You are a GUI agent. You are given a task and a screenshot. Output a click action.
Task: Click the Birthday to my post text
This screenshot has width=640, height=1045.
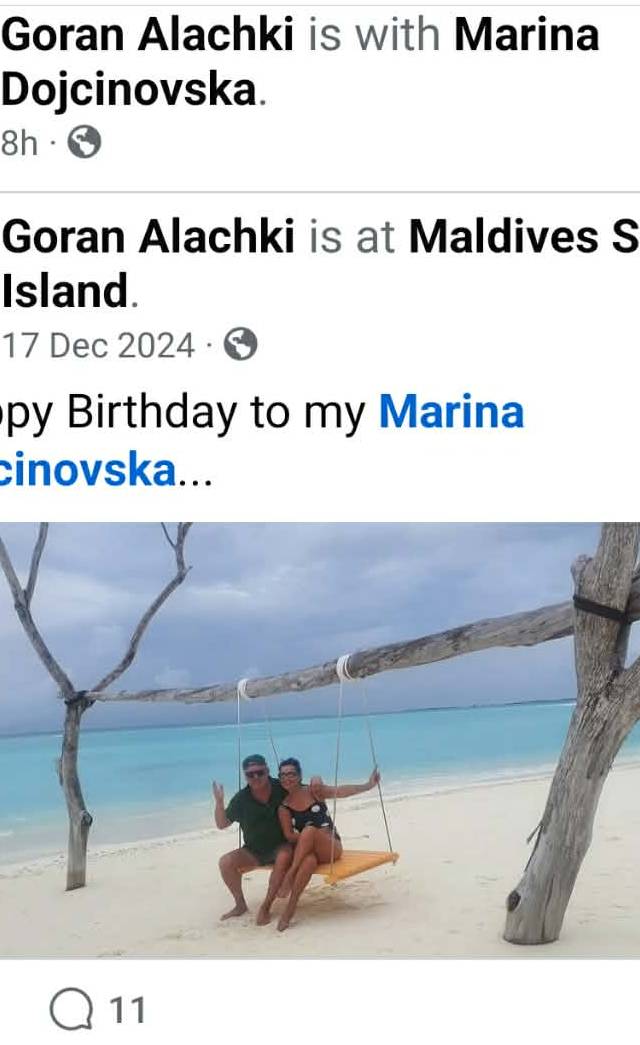(216, 413)
